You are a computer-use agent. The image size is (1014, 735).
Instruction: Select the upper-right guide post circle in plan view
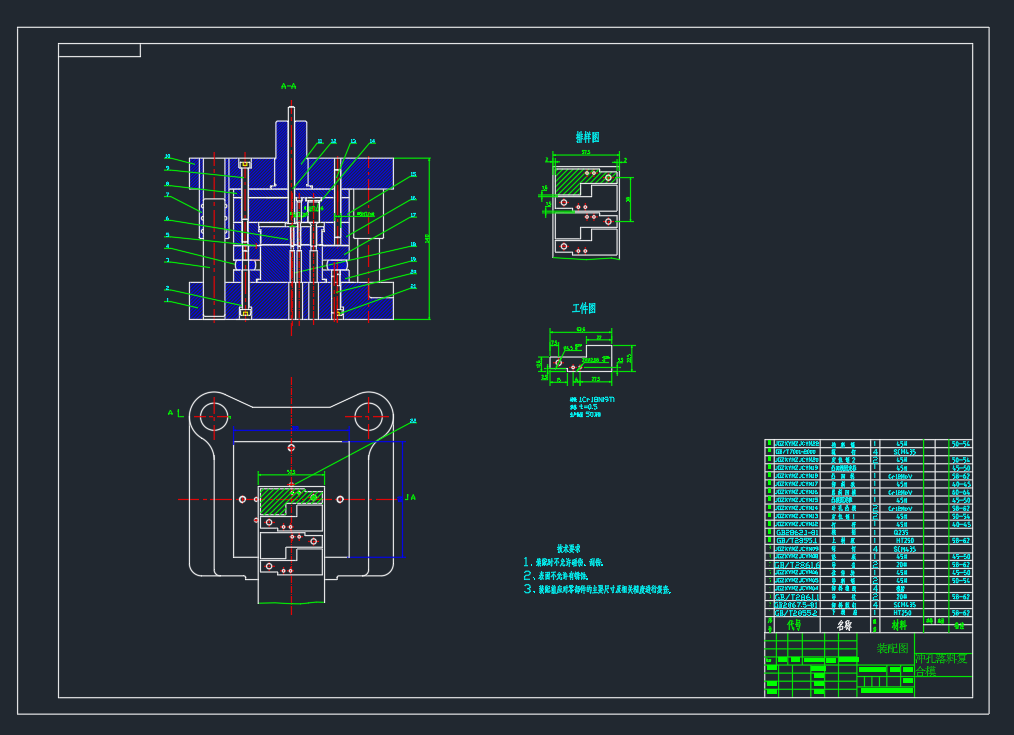tap(369, 416)
